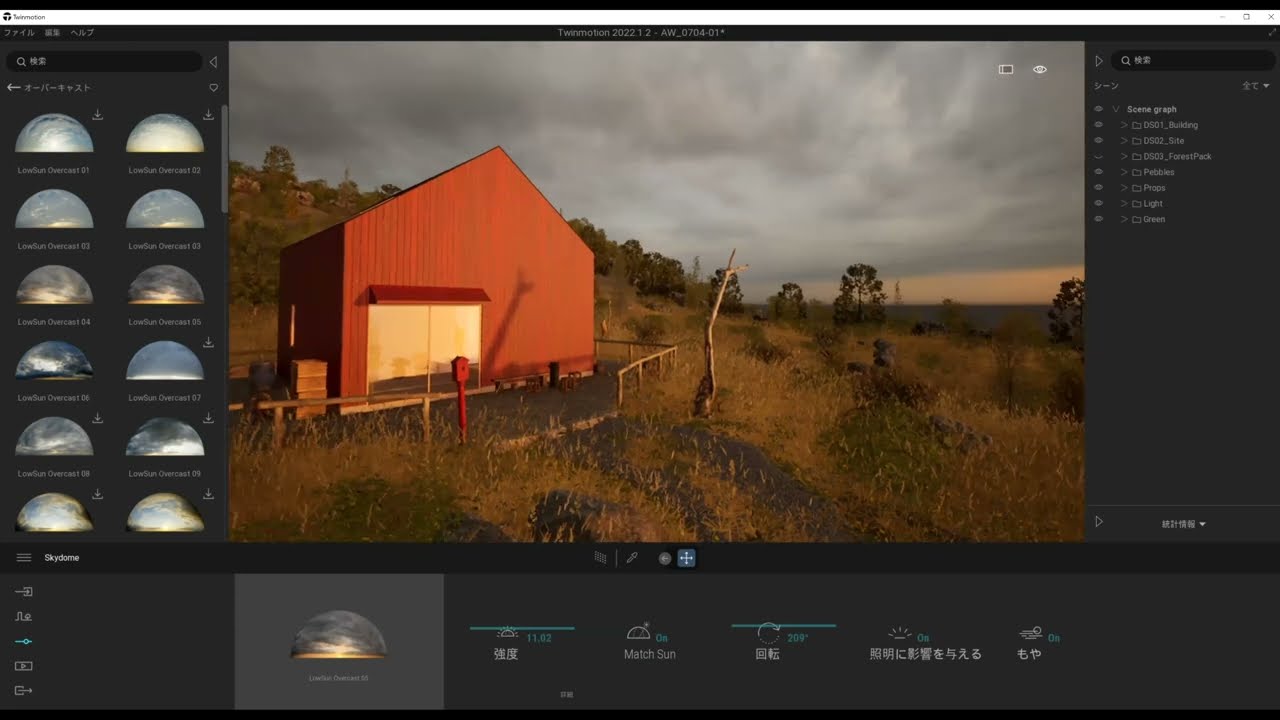Adjust the 強度 intensity slider
1280x720 pixels.
[x=522, y=628]
